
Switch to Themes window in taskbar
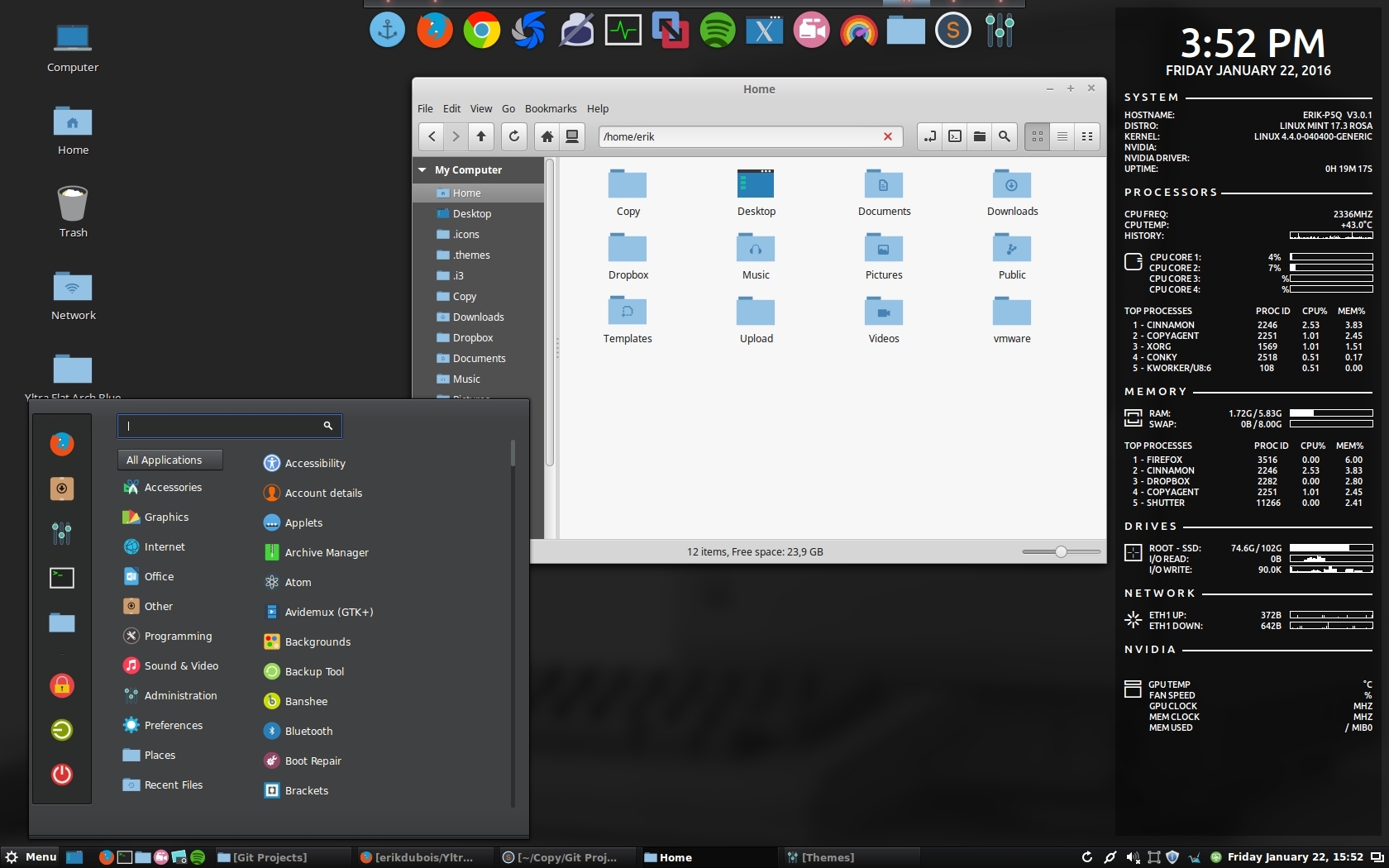851,857
